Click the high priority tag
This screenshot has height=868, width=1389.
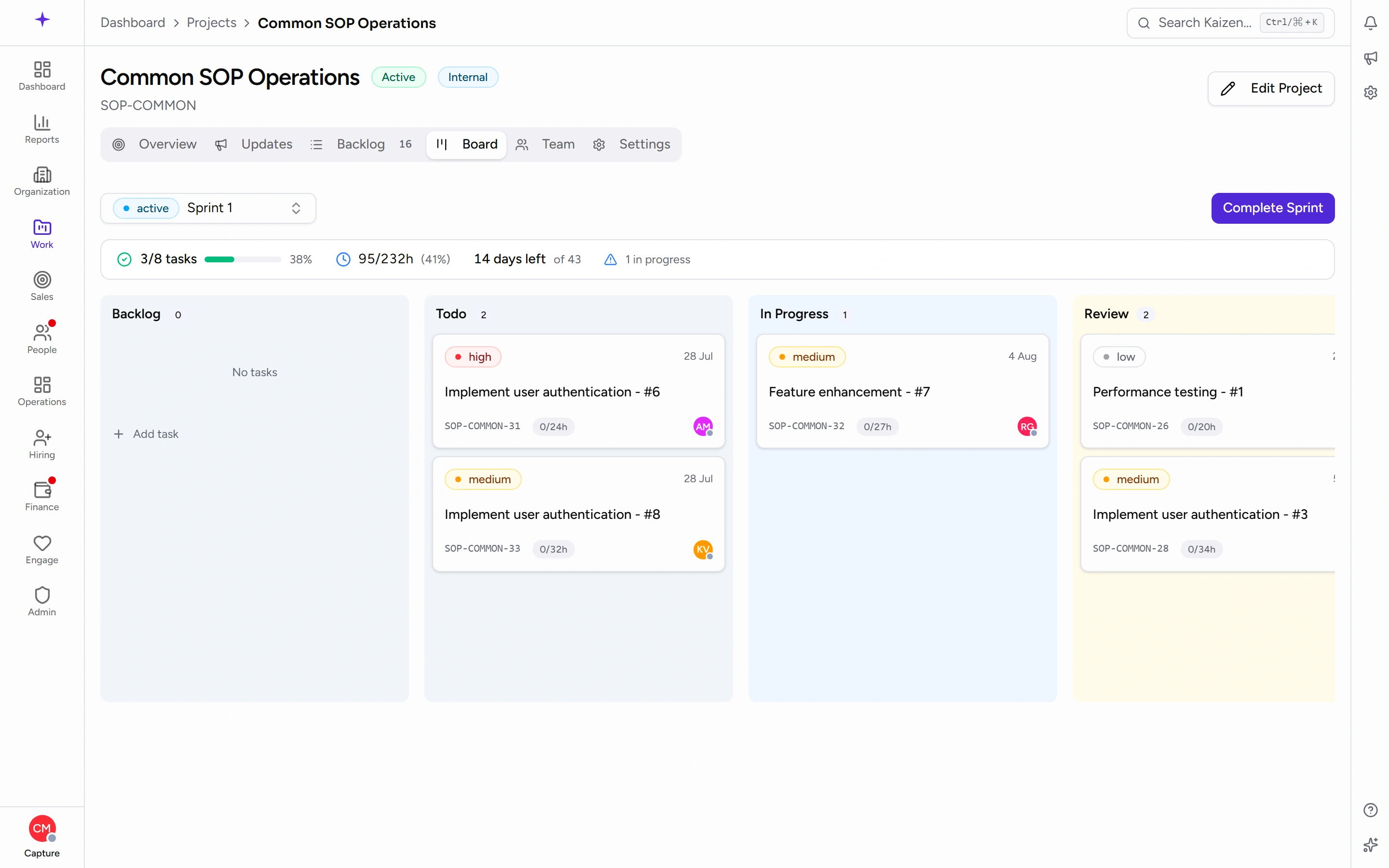[x=473, y=357]
